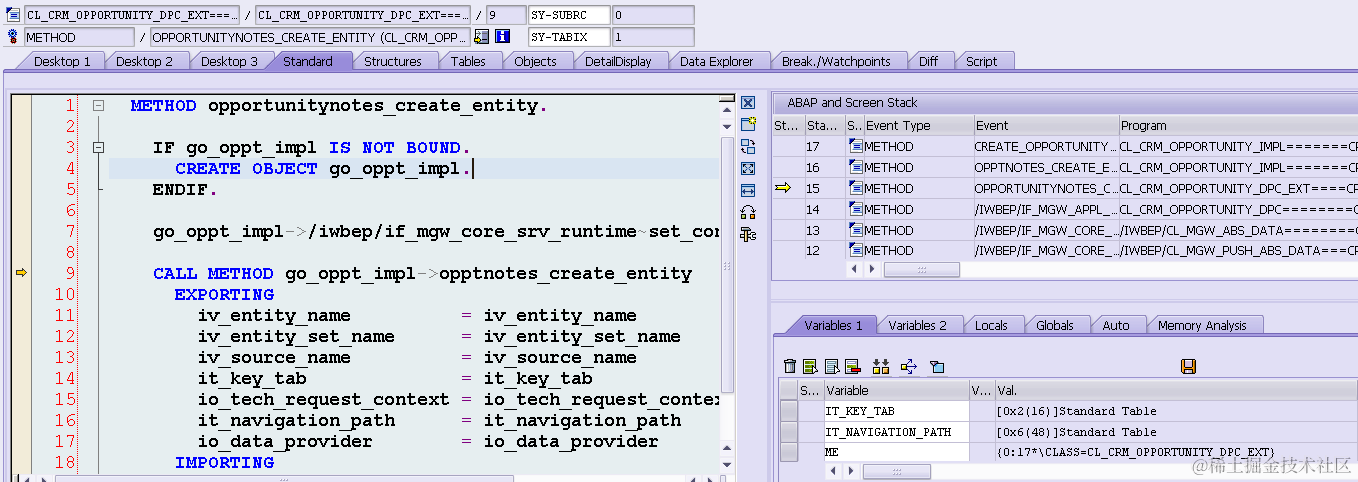1358x482 pixels.
Task: Open the Data Explorer tab
Action: (716, 61)
